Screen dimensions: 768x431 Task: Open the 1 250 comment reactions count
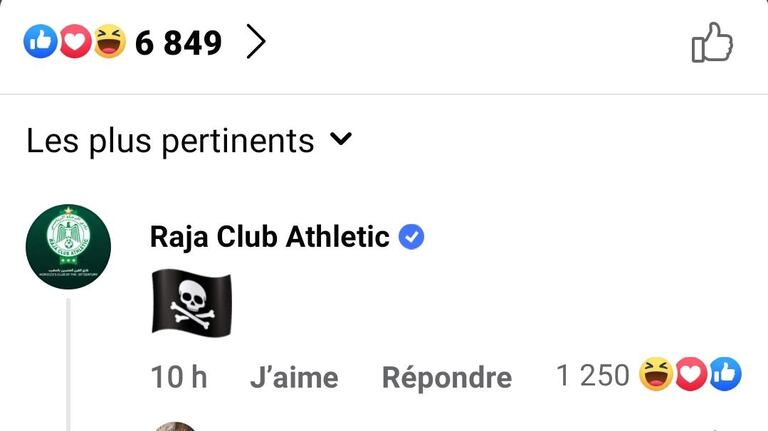(x=593, y=375)
